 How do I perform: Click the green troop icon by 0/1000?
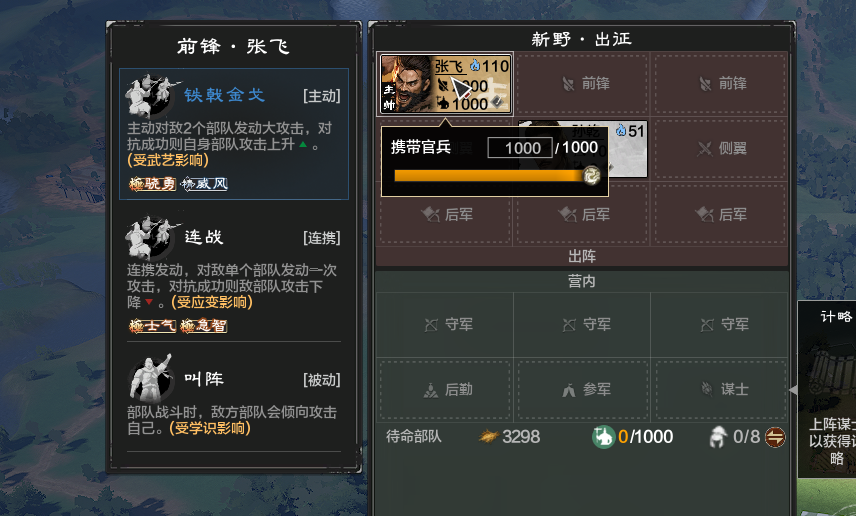(x=603, y=437)
